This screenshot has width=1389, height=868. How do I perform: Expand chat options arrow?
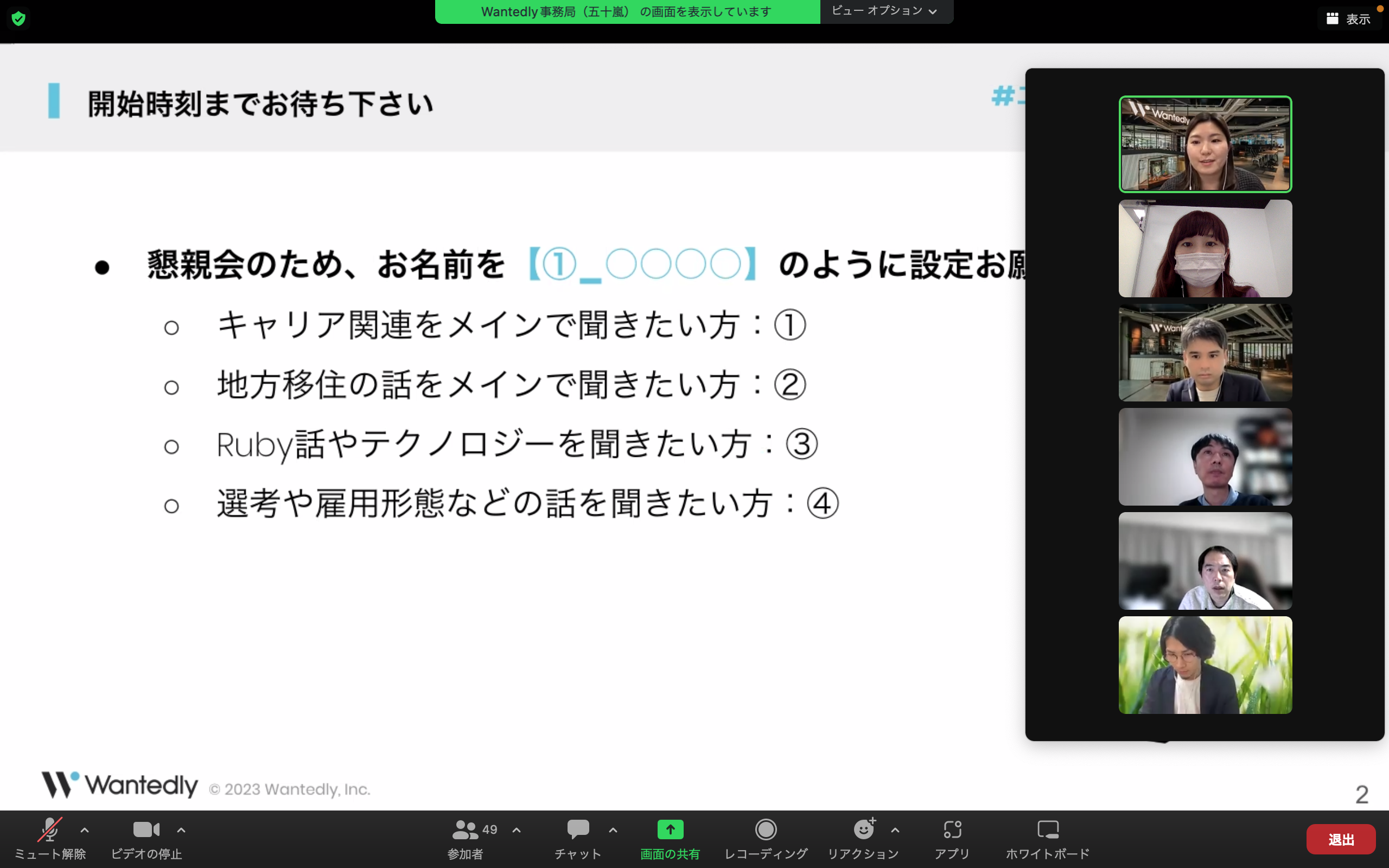(x=613, y=830)
